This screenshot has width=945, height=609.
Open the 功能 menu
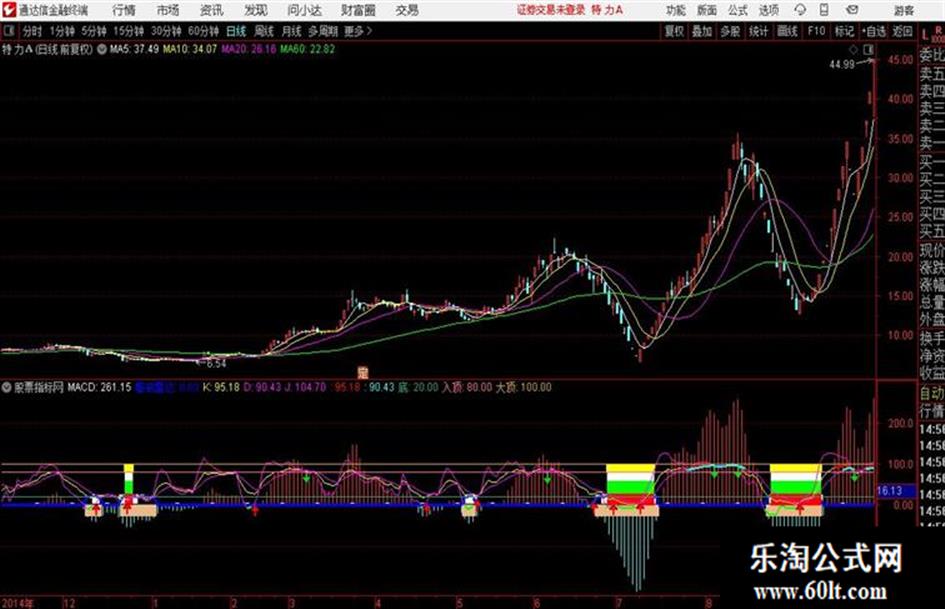pos(676,10)
